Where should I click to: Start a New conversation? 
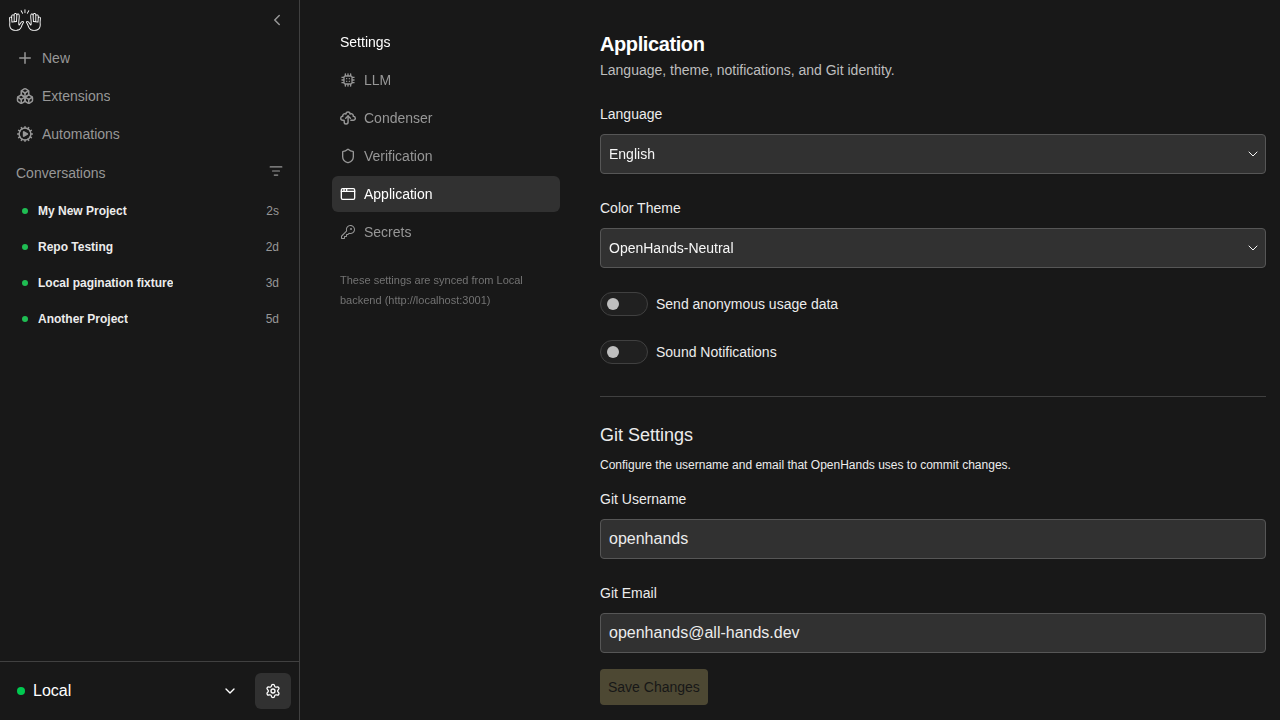[150, 58]
